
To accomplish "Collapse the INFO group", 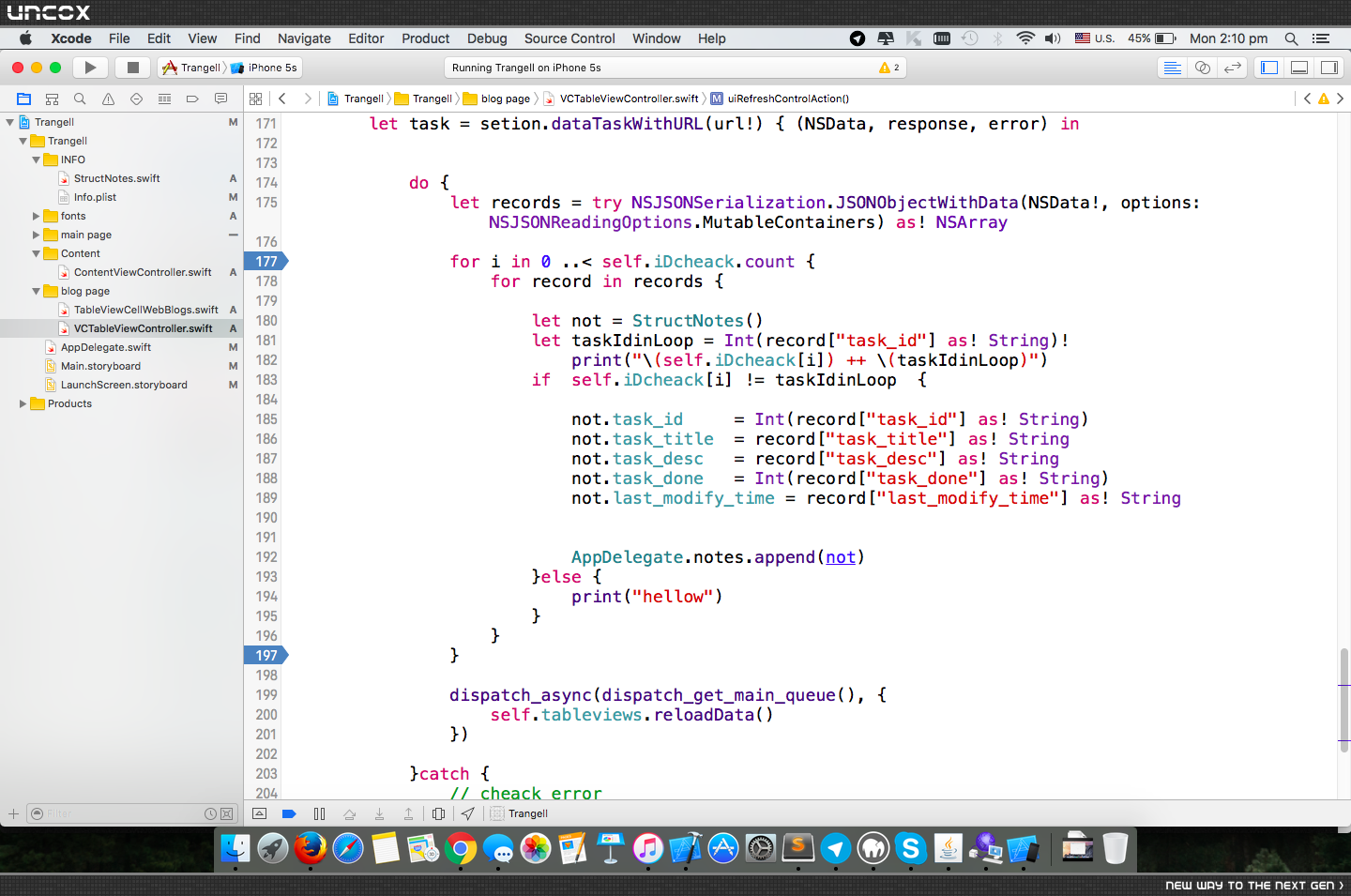I will pyautogui.click(x=36, y=159).
